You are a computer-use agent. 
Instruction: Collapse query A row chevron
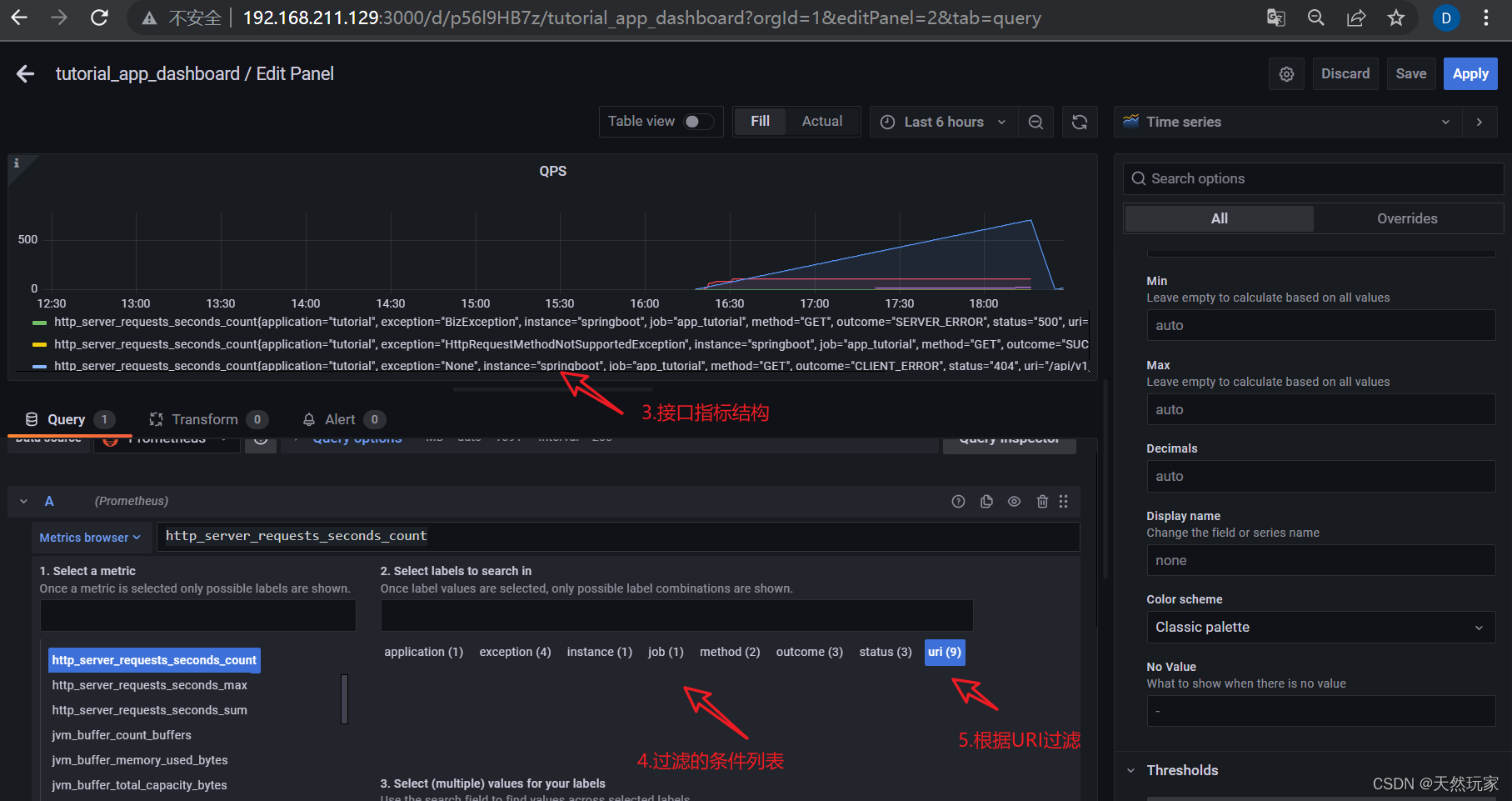(24, 502)
